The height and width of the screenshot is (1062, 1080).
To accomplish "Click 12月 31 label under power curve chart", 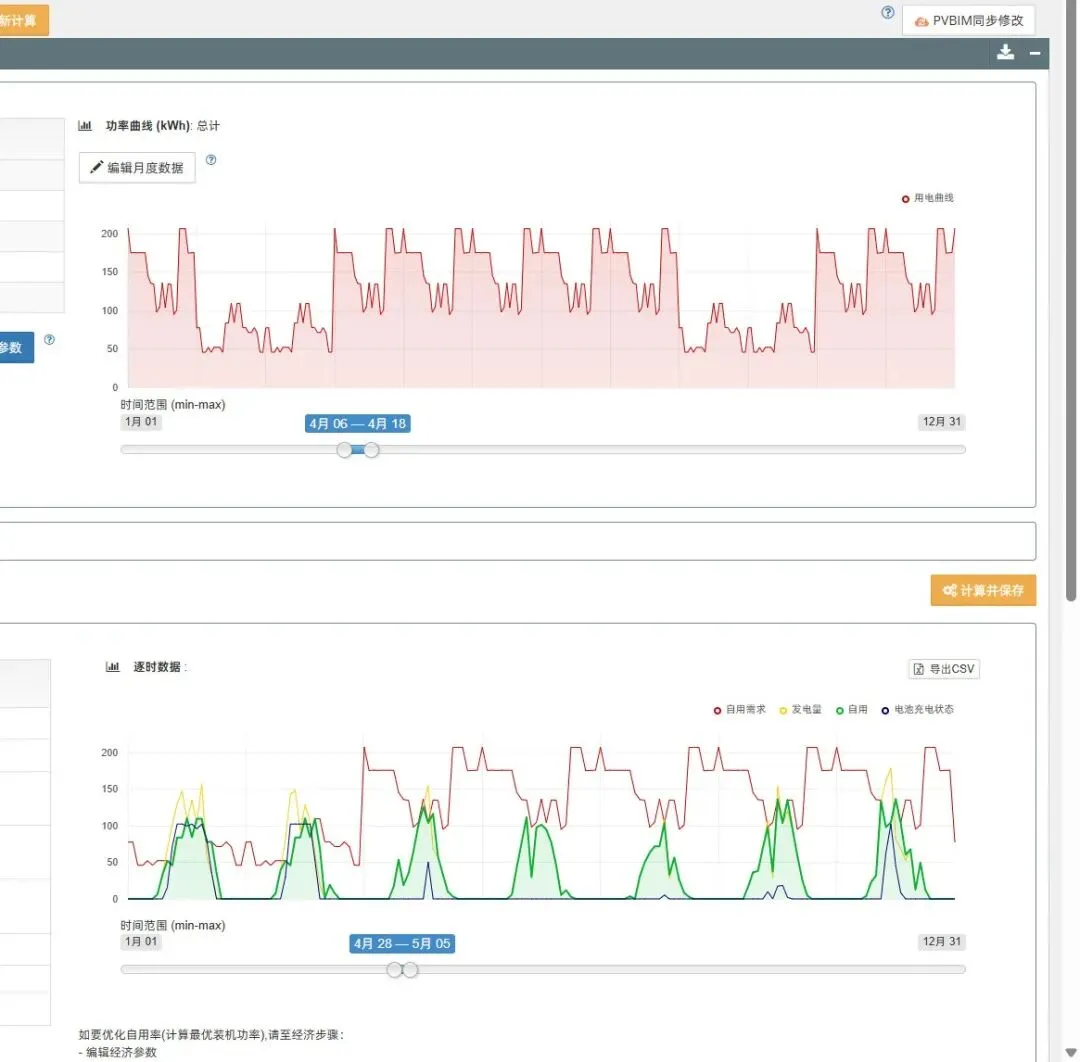I will 942,421.
